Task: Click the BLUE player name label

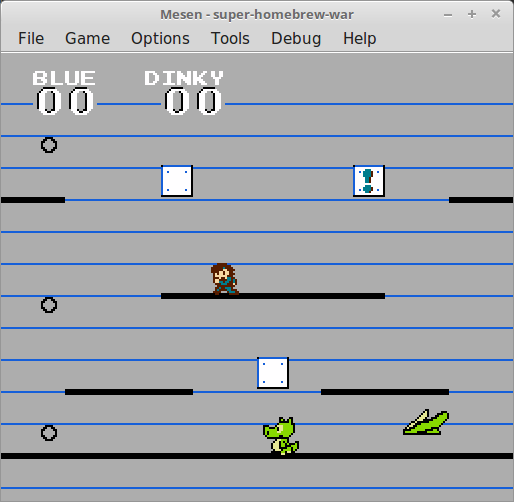Action: (64, 78)
